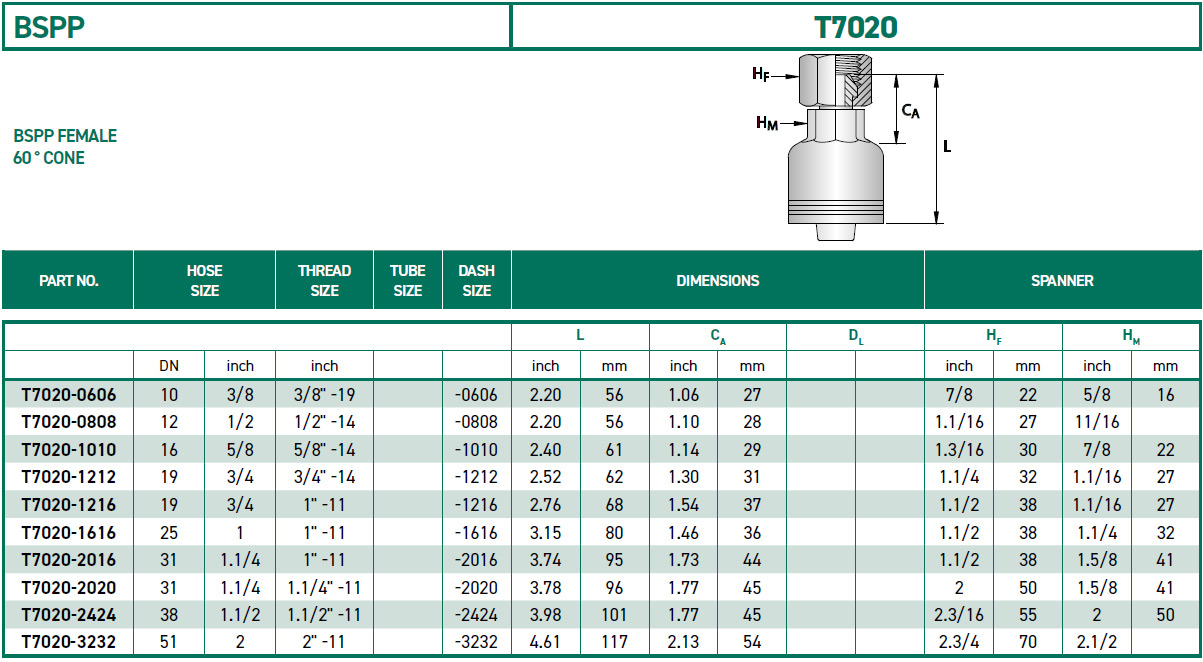Select part number T7020-1616

pyautogui.click(x=67, y=532)
